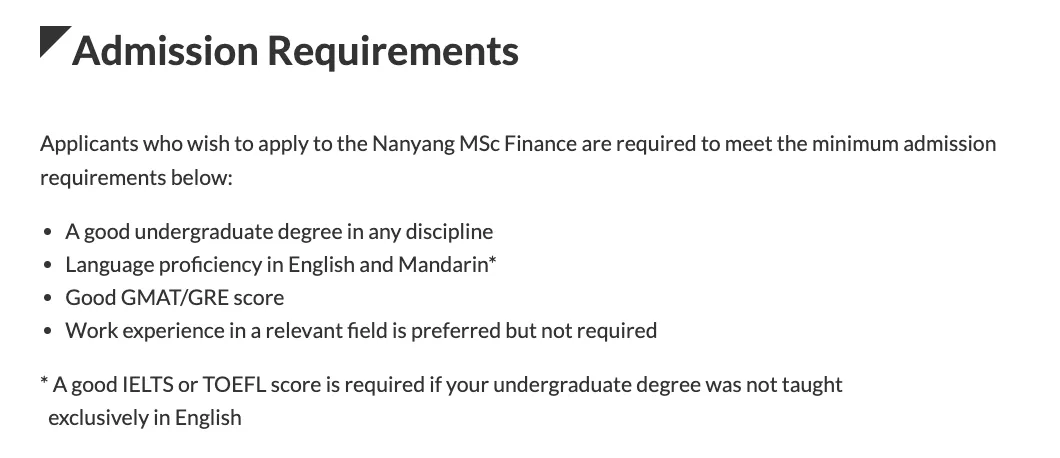This screenshot has height=458, width=1060.
Task: Click the bullet before "Good GMAT/GRE score"
Action: pos(48,298)
